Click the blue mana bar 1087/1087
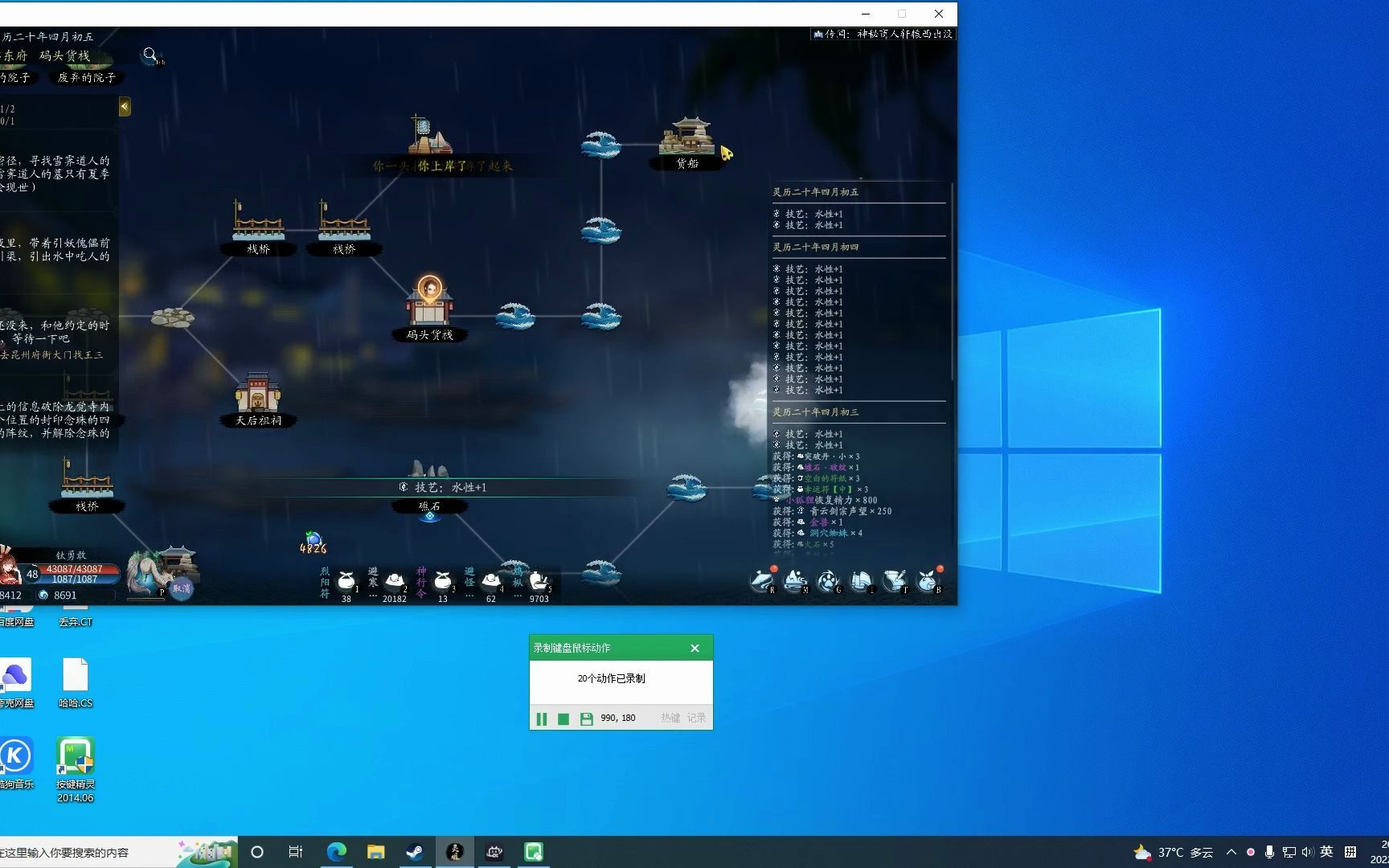Screen dimensions: 1389x868 click(x=74, y=579)
